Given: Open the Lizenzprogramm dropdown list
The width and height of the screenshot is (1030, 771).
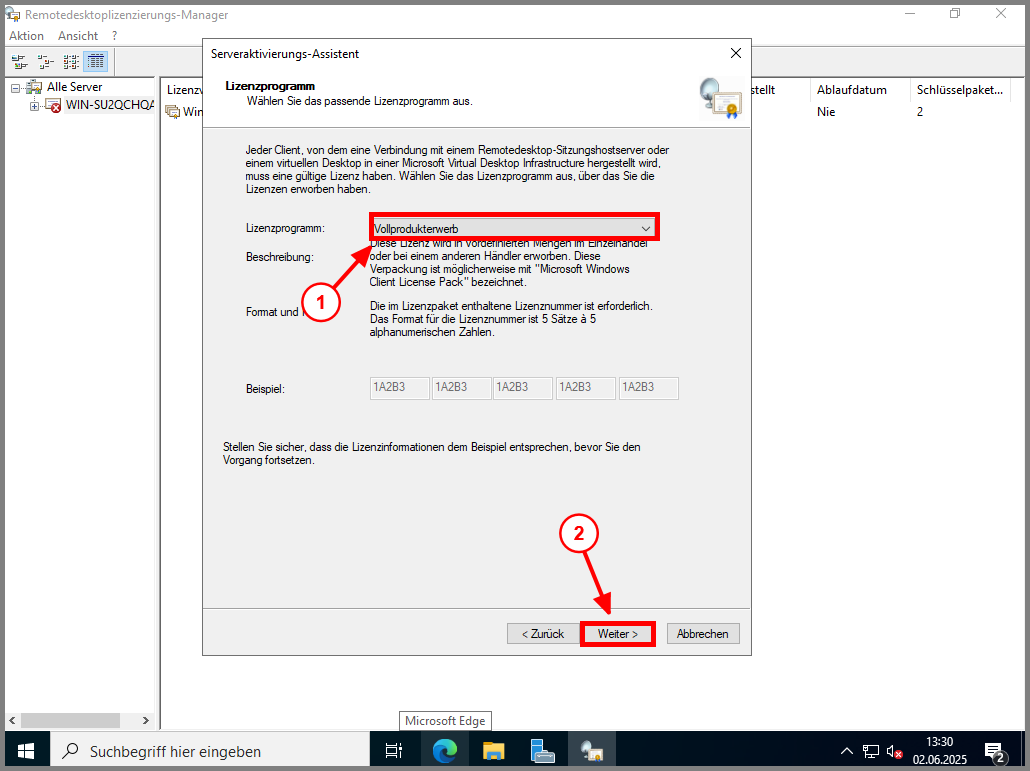Looking at the screenshot, I should 645,228.
